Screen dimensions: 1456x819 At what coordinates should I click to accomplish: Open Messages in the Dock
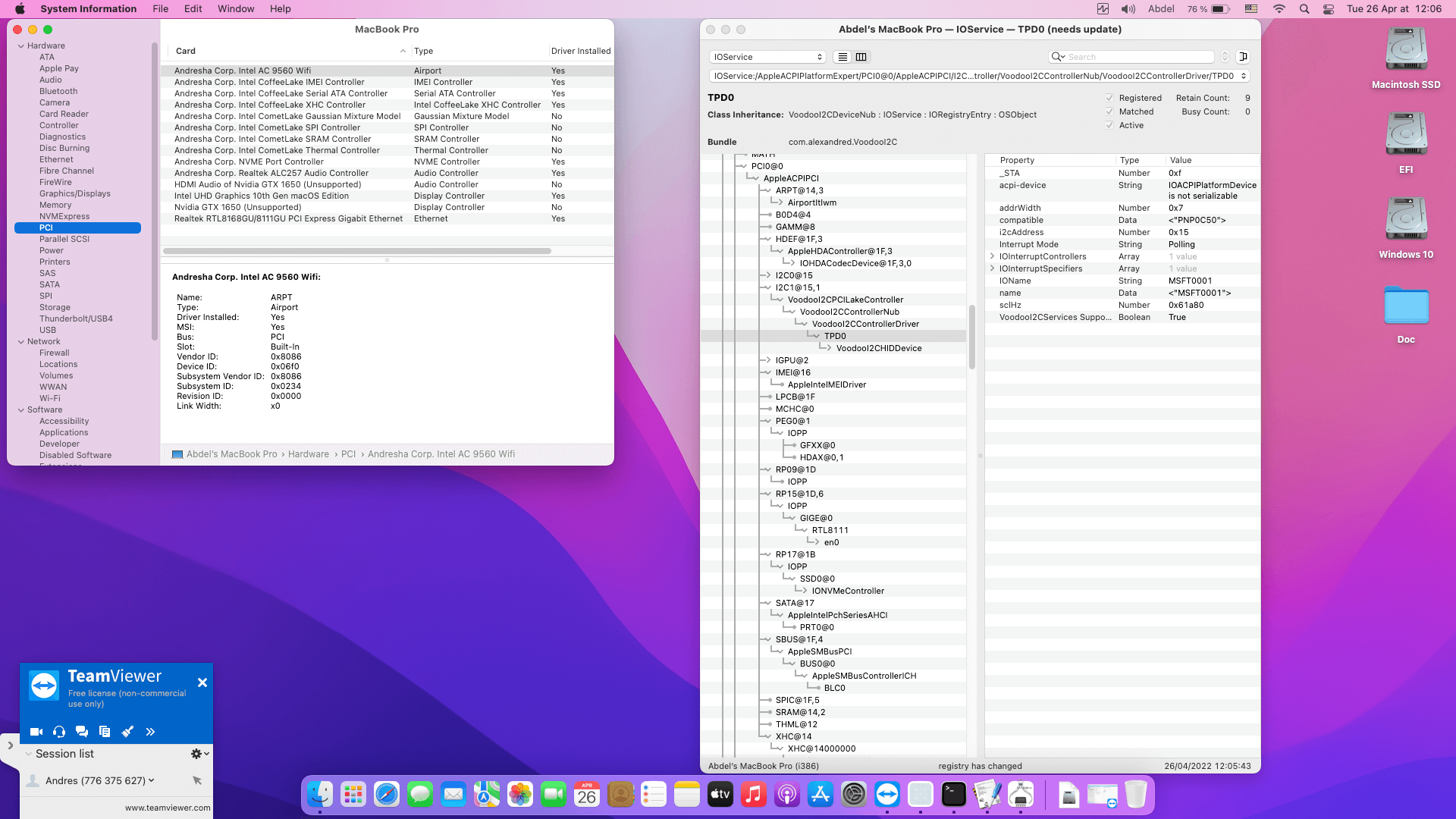click(420, 794)
